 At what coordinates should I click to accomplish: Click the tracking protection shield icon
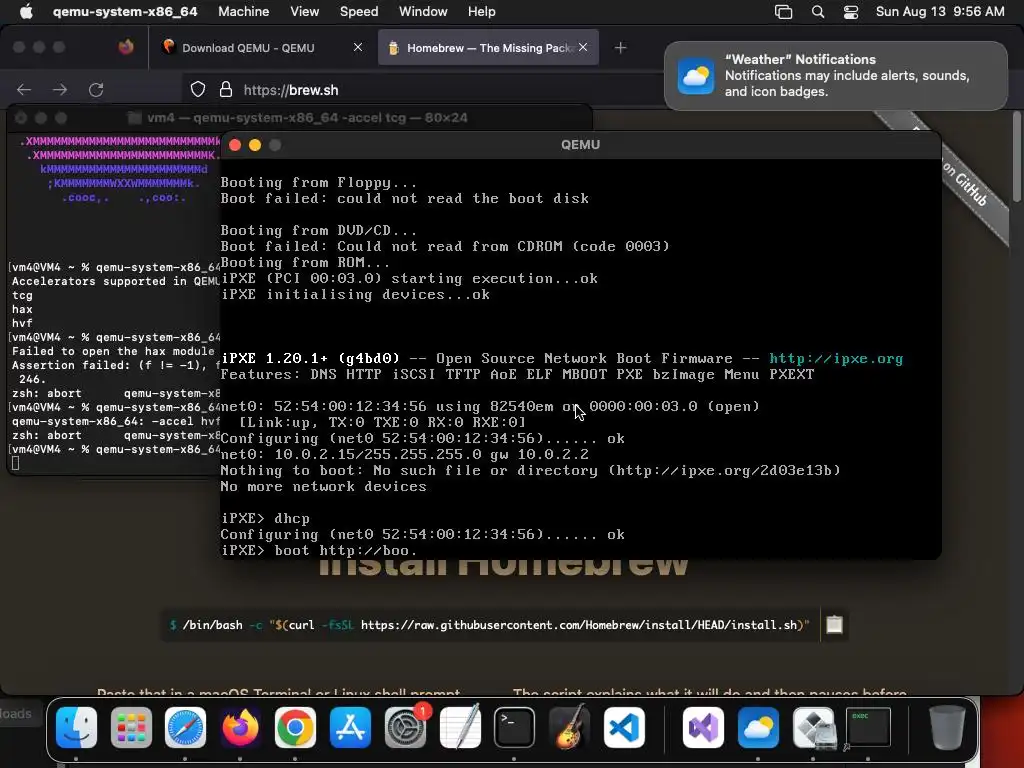coord(198,89)
